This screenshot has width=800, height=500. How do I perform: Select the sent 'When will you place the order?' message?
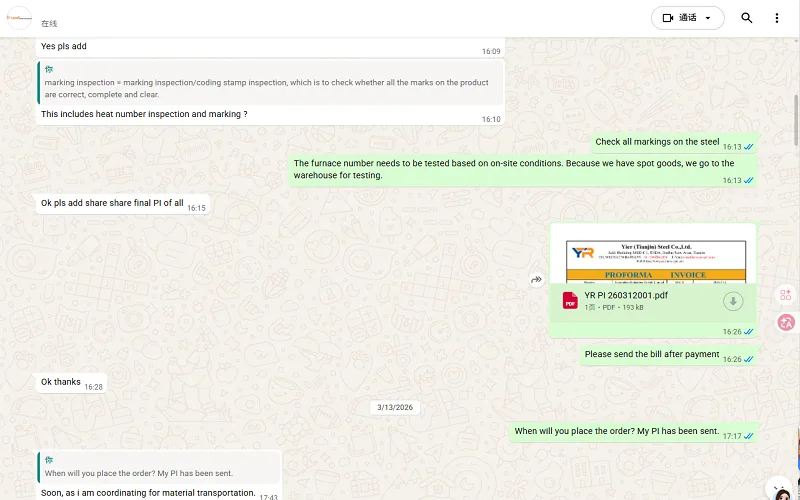(x=617, y=431)
